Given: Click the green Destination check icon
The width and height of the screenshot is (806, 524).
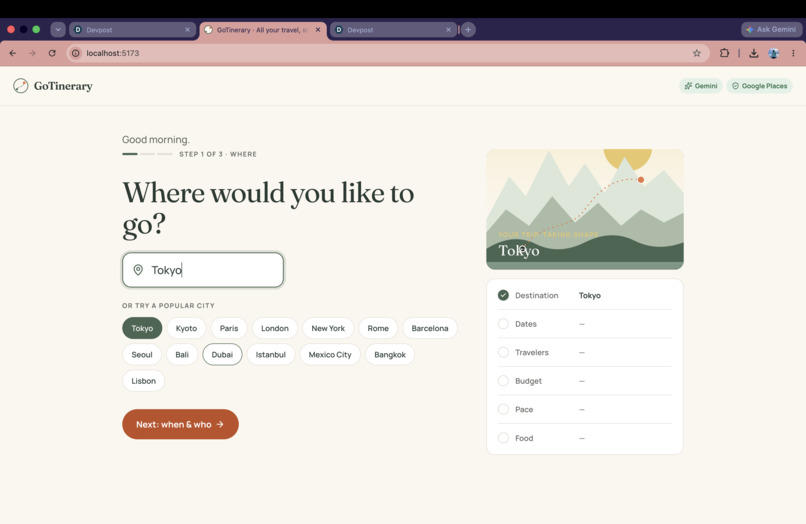Looking at the screenshot, I should (503, 295).
